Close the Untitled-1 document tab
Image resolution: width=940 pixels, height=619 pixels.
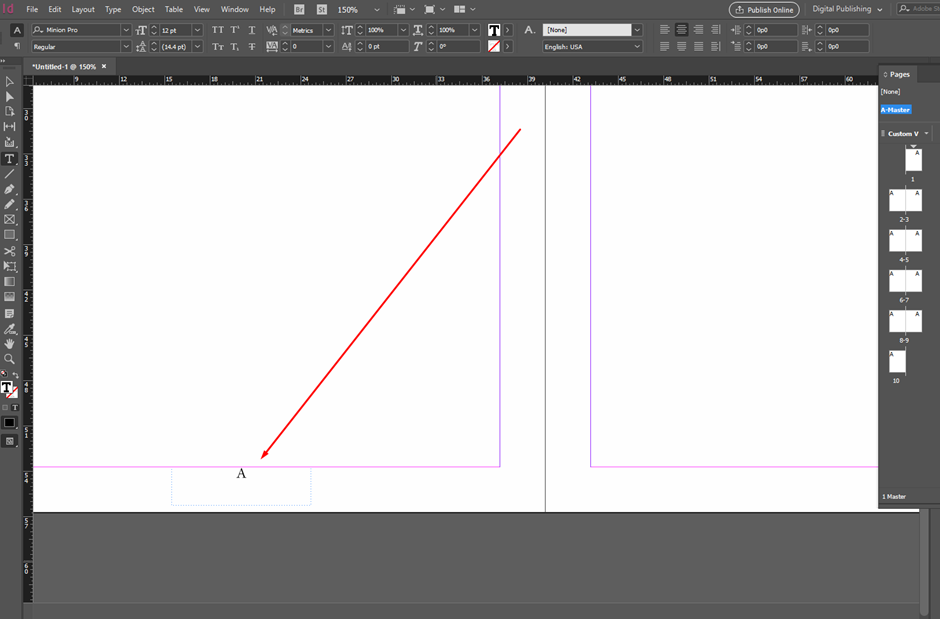[x=104, y=67]
